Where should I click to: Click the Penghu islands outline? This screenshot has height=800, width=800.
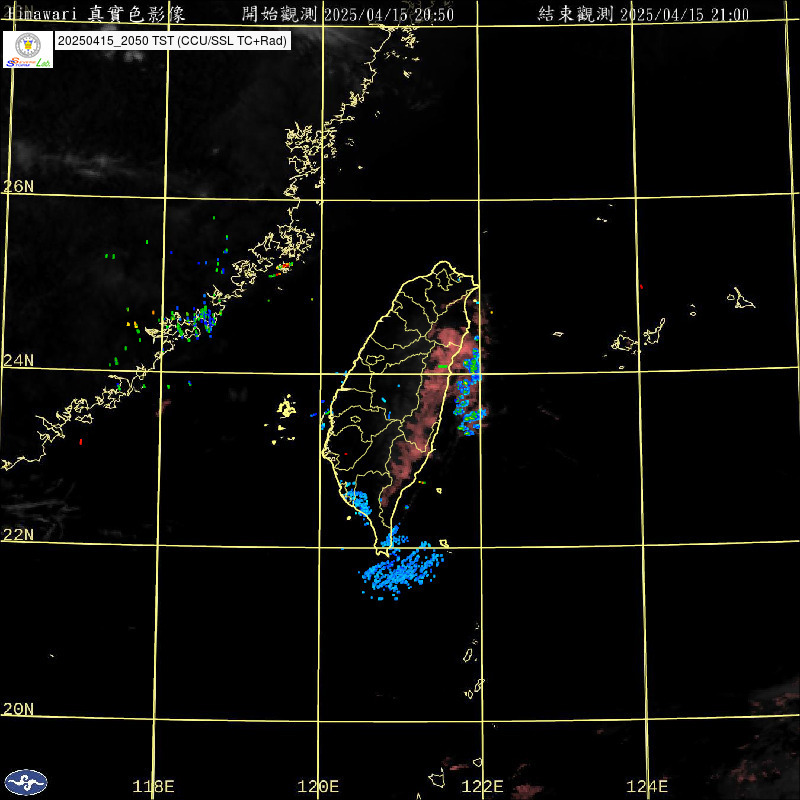(x=286, y=410)
